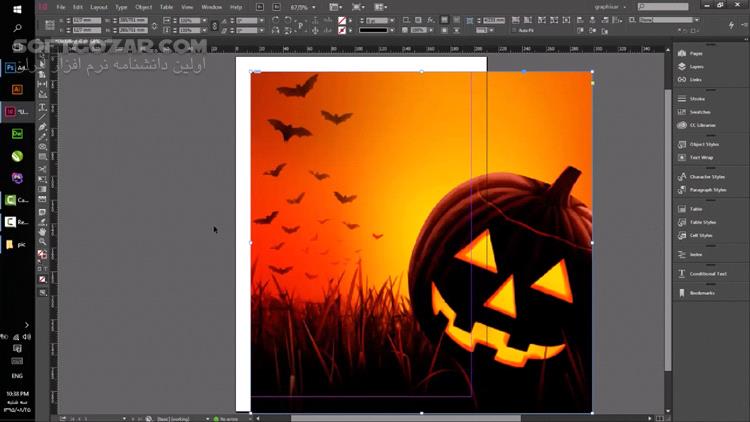Screen dimensions: 750x422
Task: Select the Eyedropper tool in the toolbox
Action: coord(43,222)
